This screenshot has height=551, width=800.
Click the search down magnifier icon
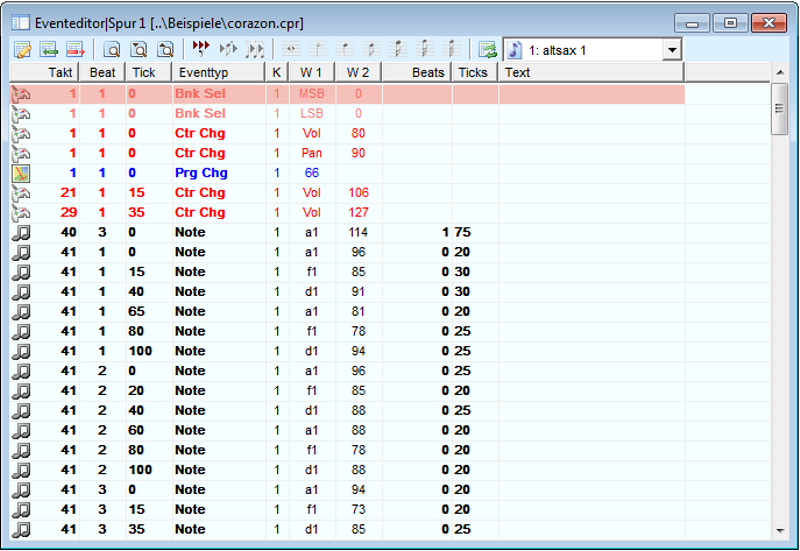pyautogui.click(x=139, y=49)
